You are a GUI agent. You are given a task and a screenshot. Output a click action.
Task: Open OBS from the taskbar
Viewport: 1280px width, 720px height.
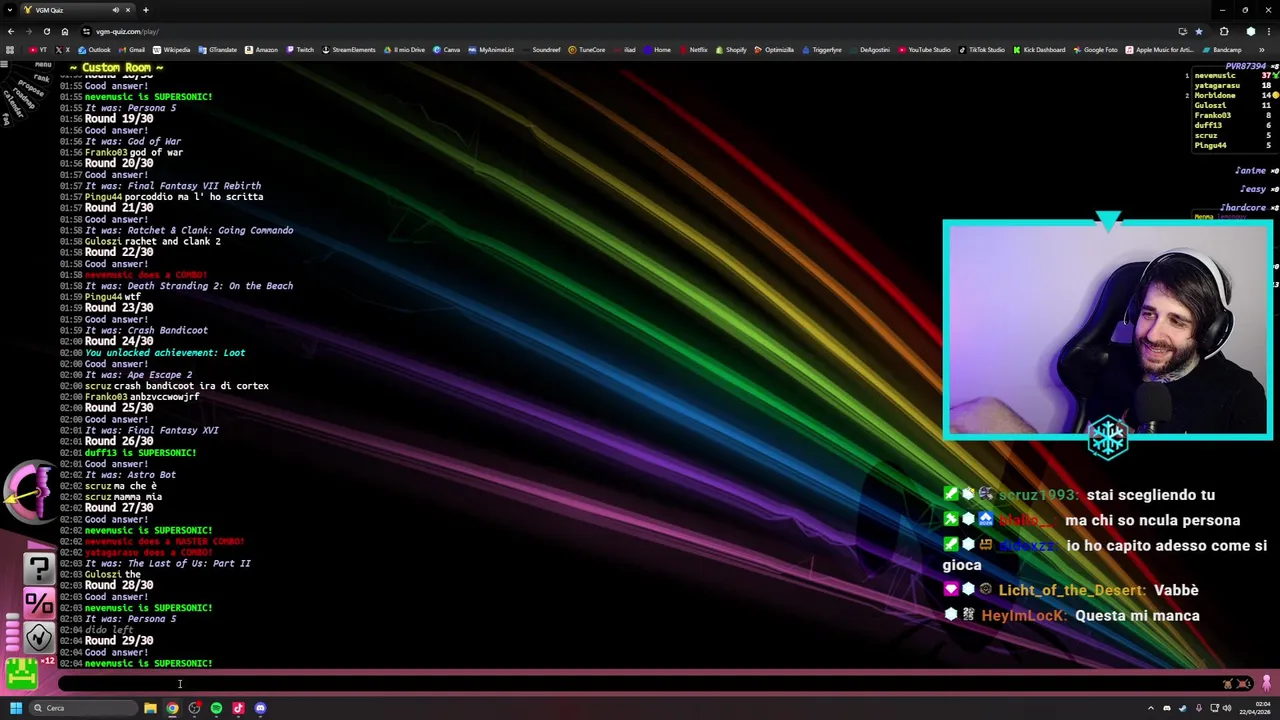[x=194, y=708]
